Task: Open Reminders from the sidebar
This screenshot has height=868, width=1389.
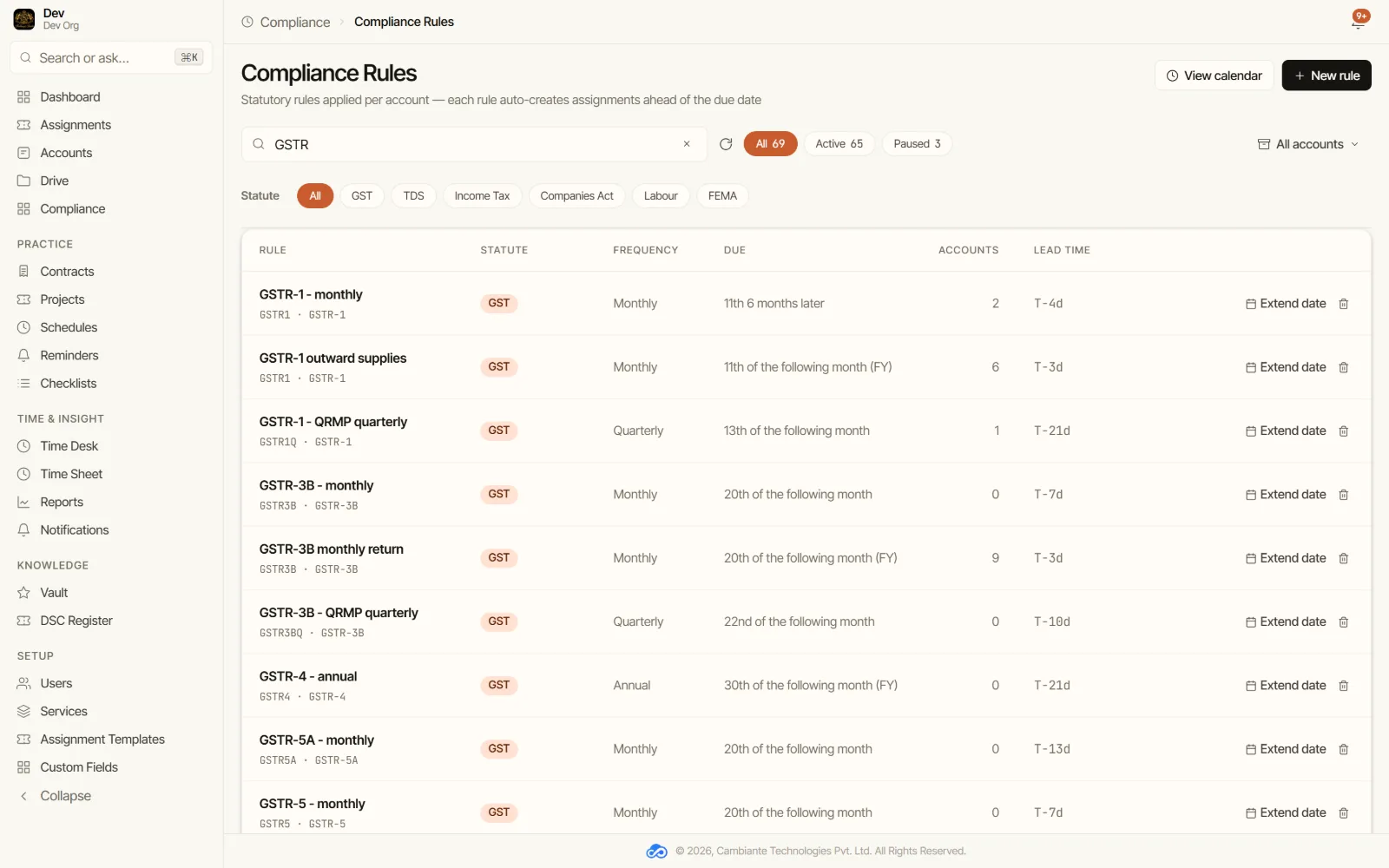Action: click(69, 355)
